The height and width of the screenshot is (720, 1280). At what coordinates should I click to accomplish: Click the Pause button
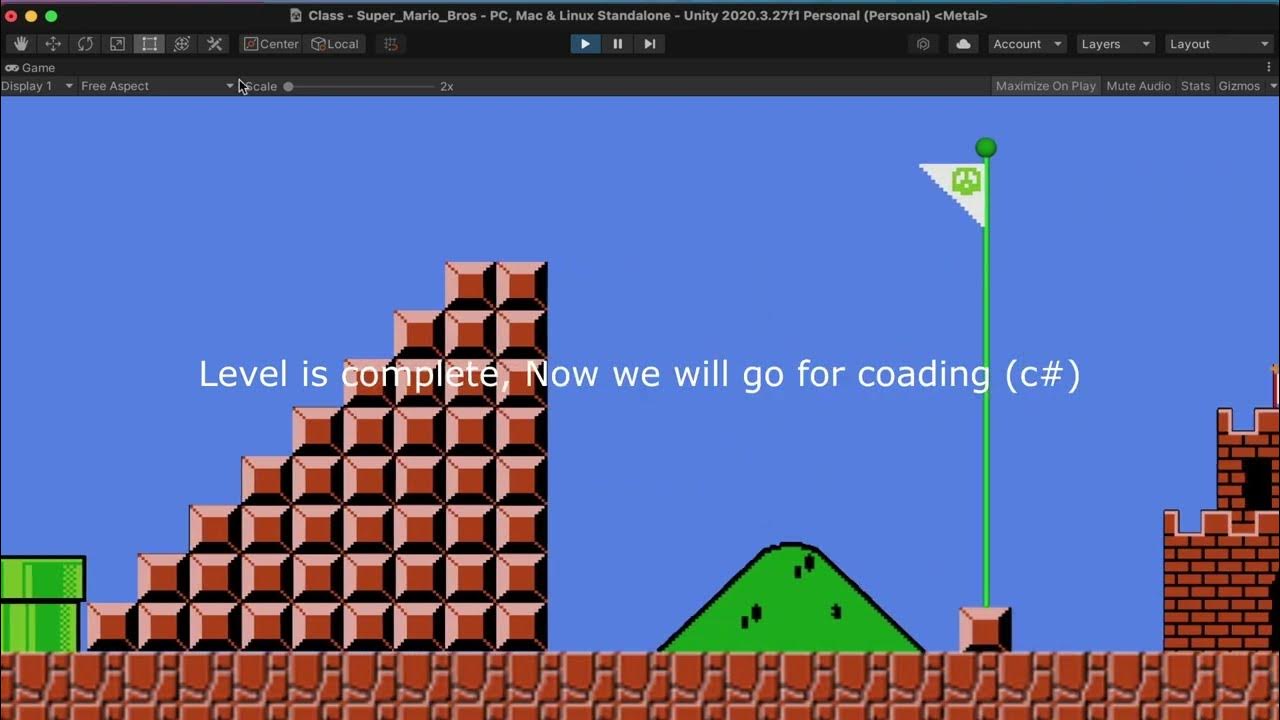pos(617,44)
